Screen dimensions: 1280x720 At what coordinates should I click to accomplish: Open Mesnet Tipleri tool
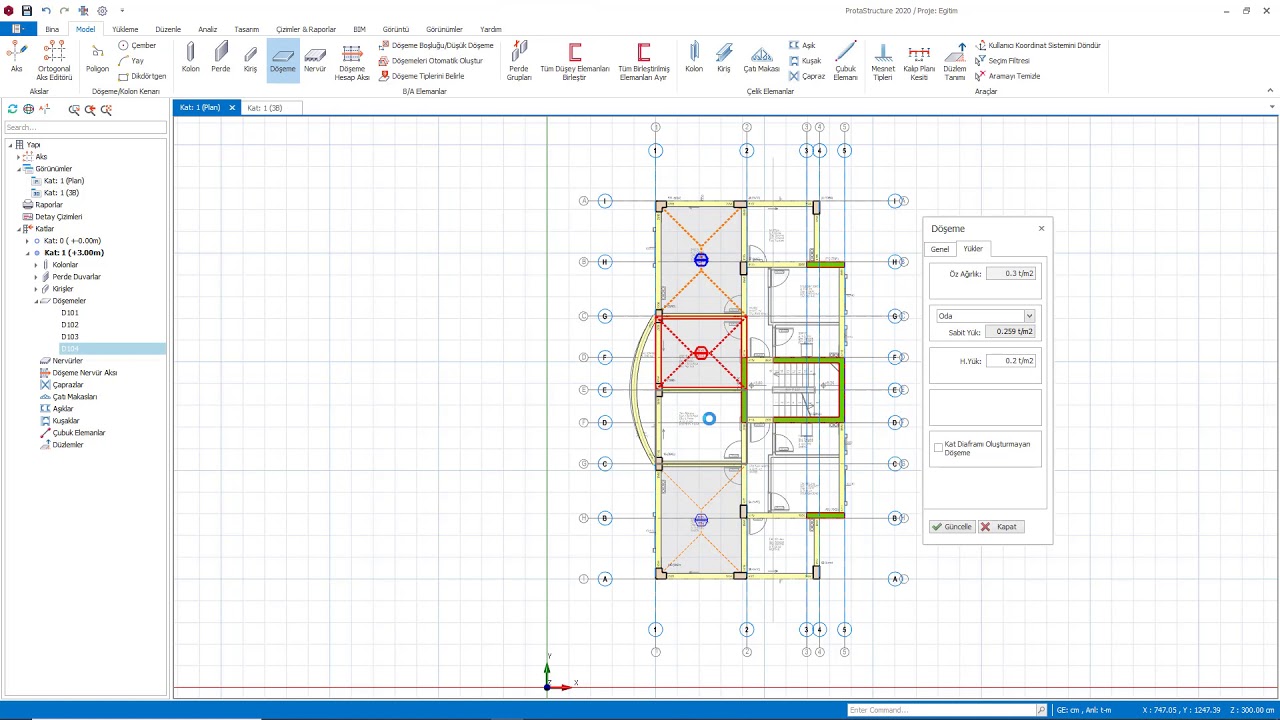coord(882,61)
